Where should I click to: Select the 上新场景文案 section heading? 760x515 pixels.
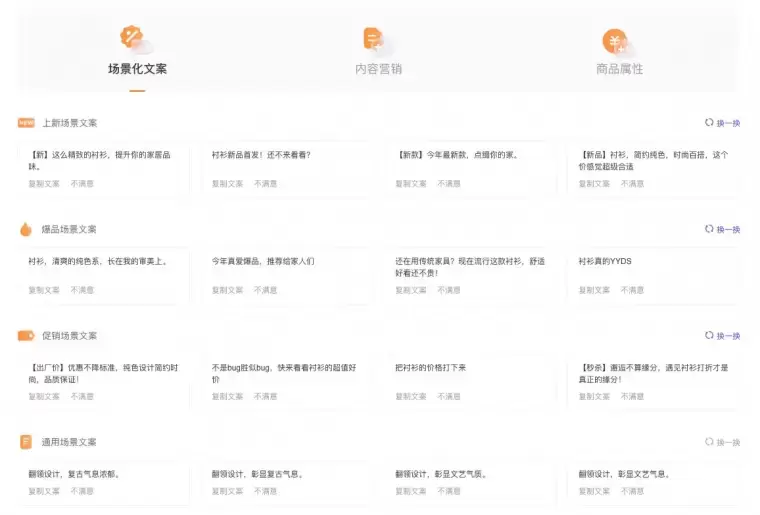coord(70,123)
